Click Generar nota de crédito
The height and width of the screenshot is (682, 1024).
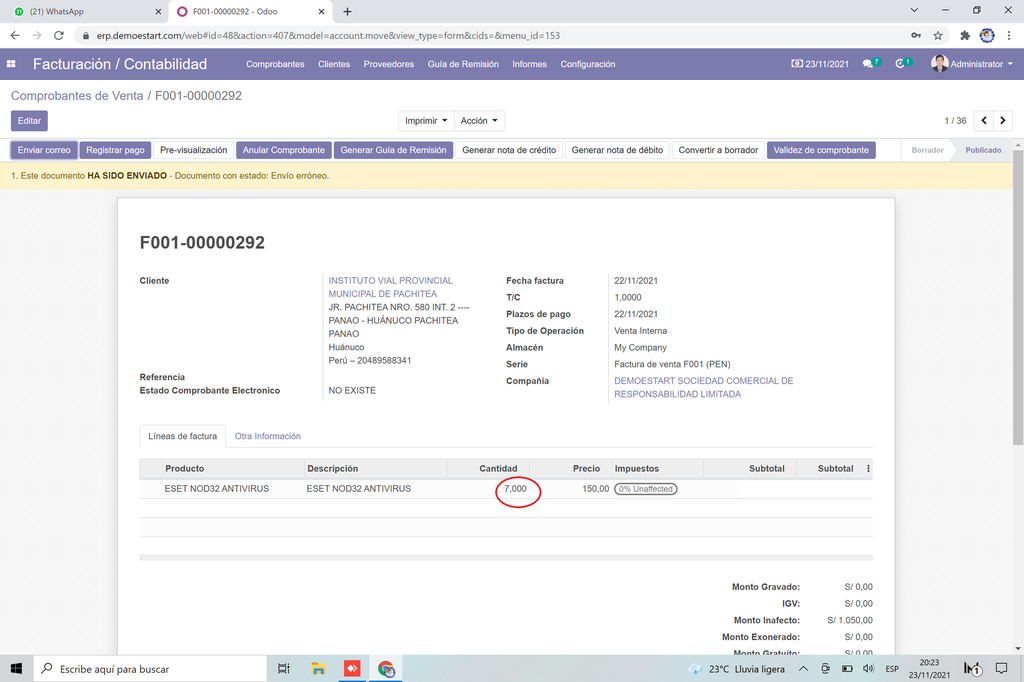[509, 150]
